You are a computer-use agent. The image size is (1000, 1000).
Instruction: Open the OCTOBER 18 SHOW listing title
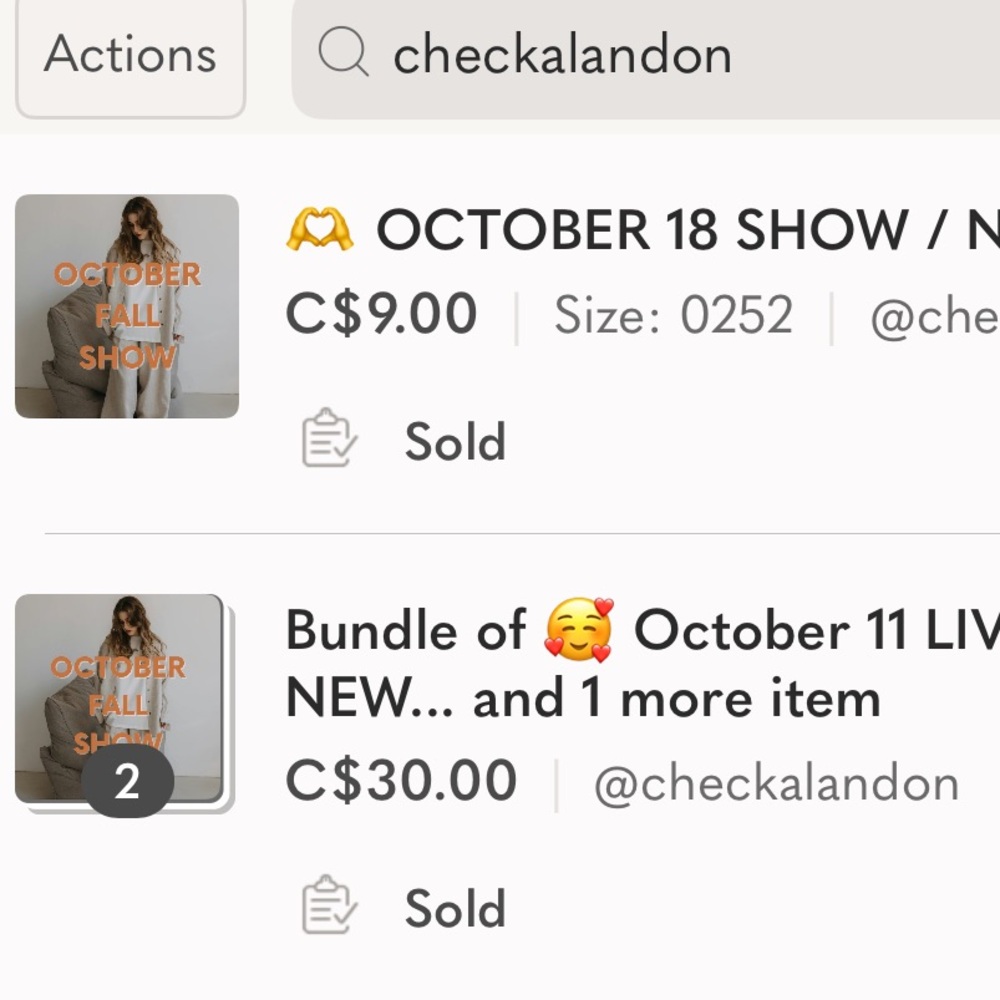(x=642, y=229)
